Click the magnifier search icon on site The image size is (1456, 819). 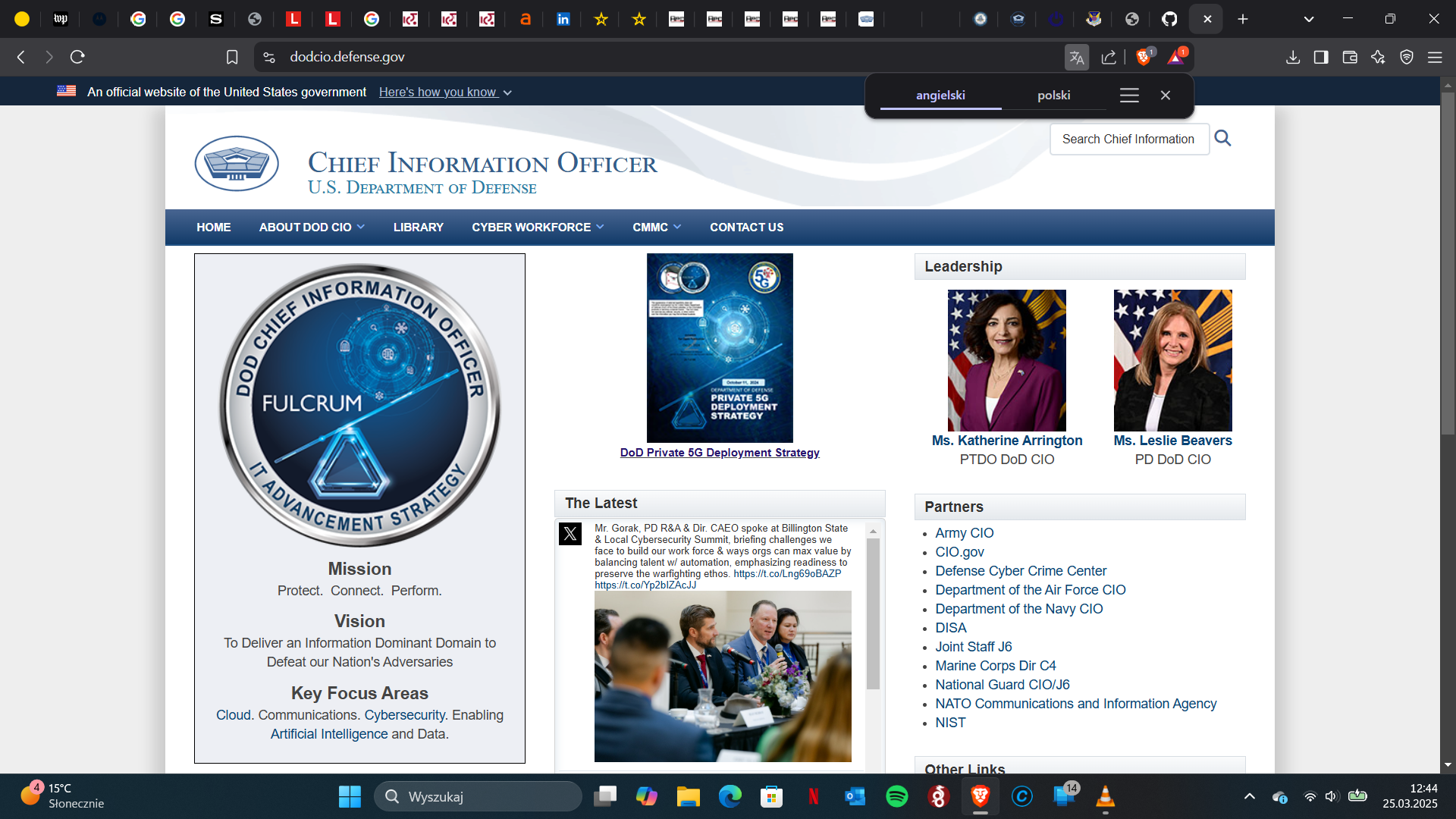coord(1222,138)
